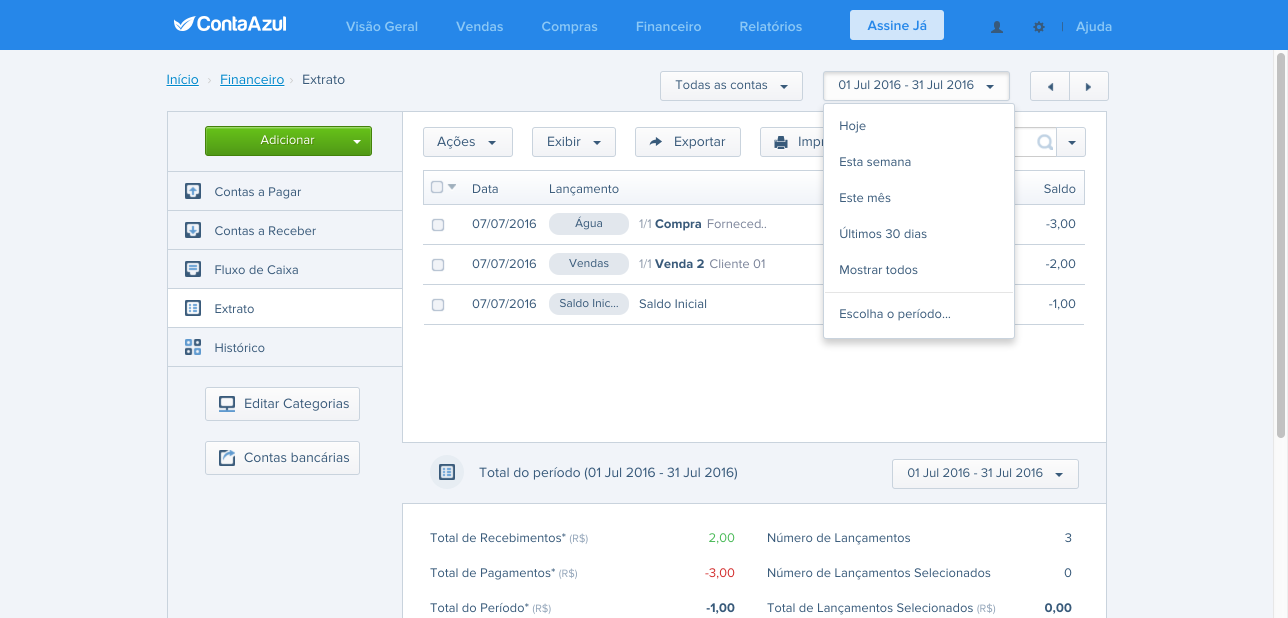Check the Água Compra entry checkbox
Image resolution: width=1288 pixels, height=618 pixels.
438,225
